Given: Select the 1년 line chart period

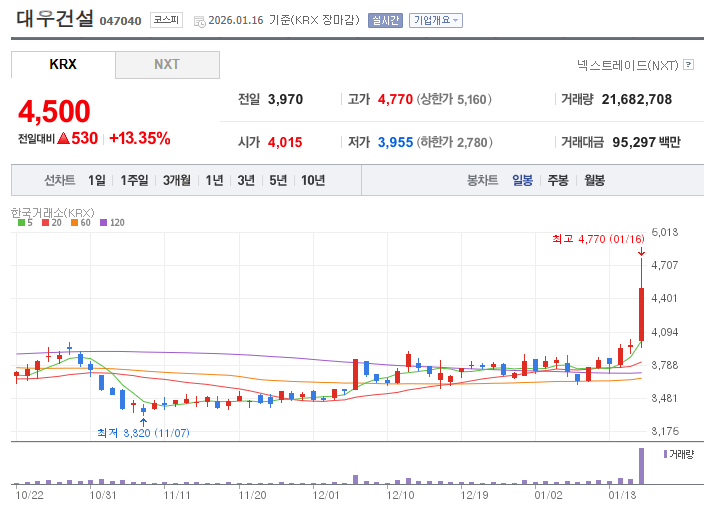Looking at the screenshot, I should [x=214, y=180].
